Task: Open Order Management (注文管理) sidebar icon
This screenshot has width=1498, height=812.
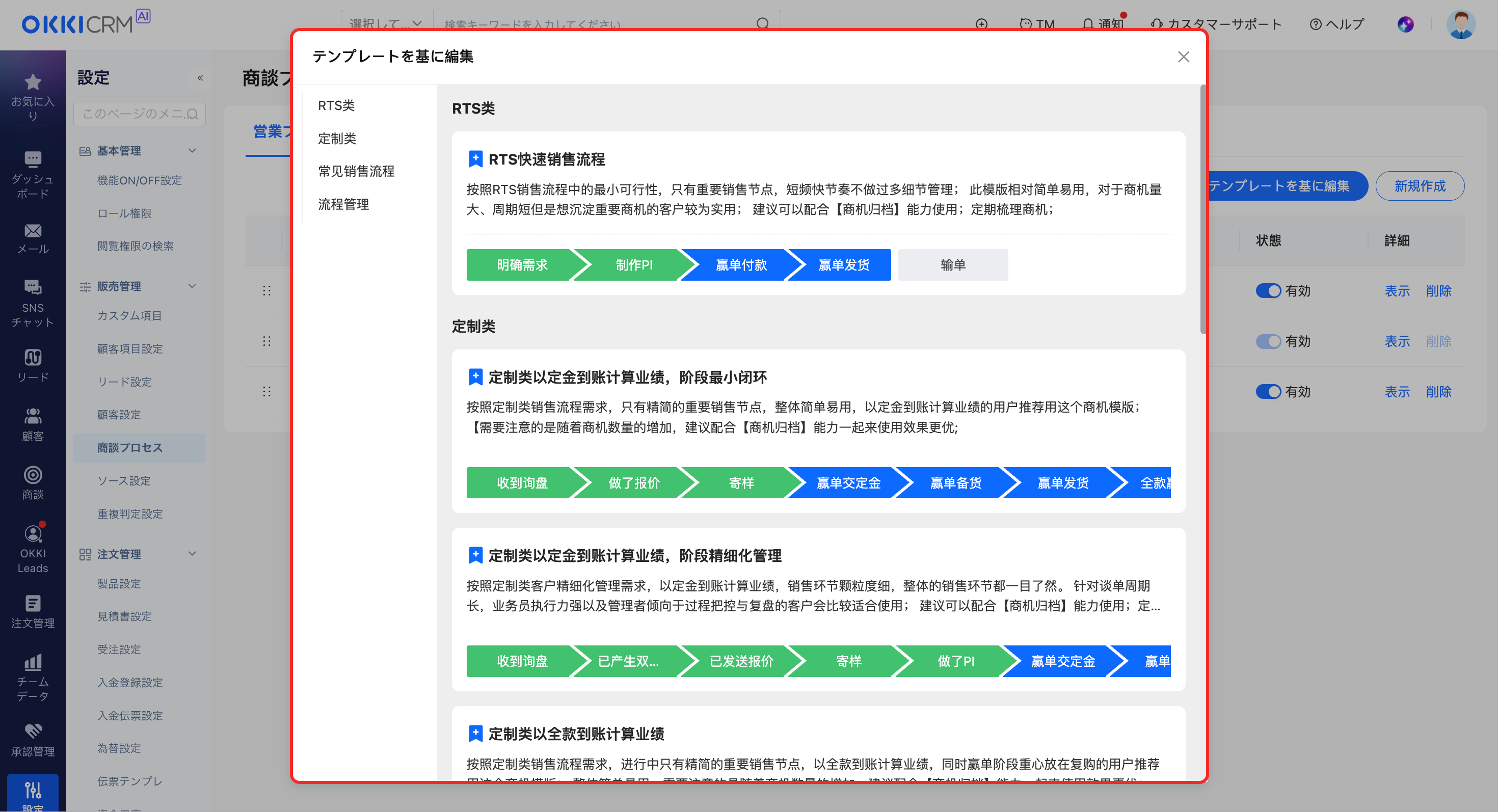Action: tap(33, 603)
